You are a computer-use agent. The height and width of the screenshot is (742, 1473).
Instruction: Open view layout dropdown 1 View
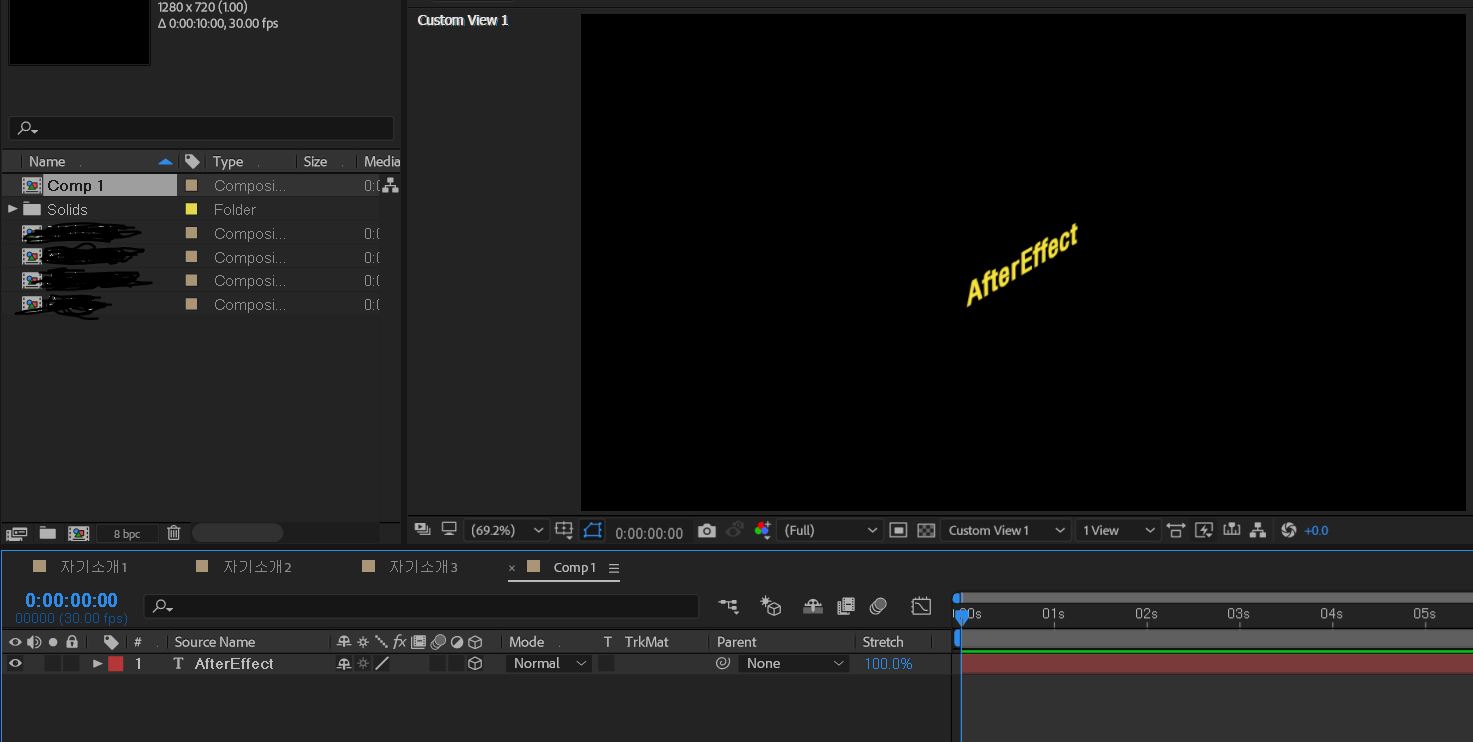1117,530
